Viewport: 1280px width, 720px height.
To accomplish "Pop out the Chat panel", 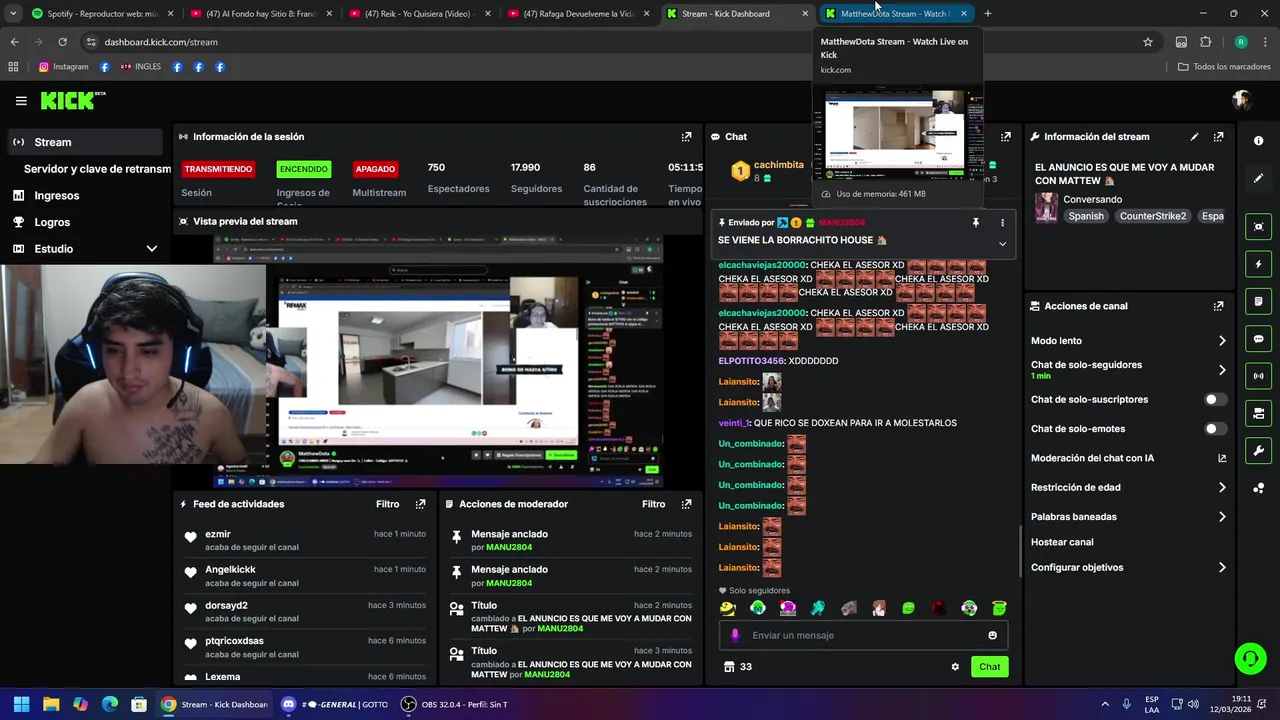I will coord(1005,137).
